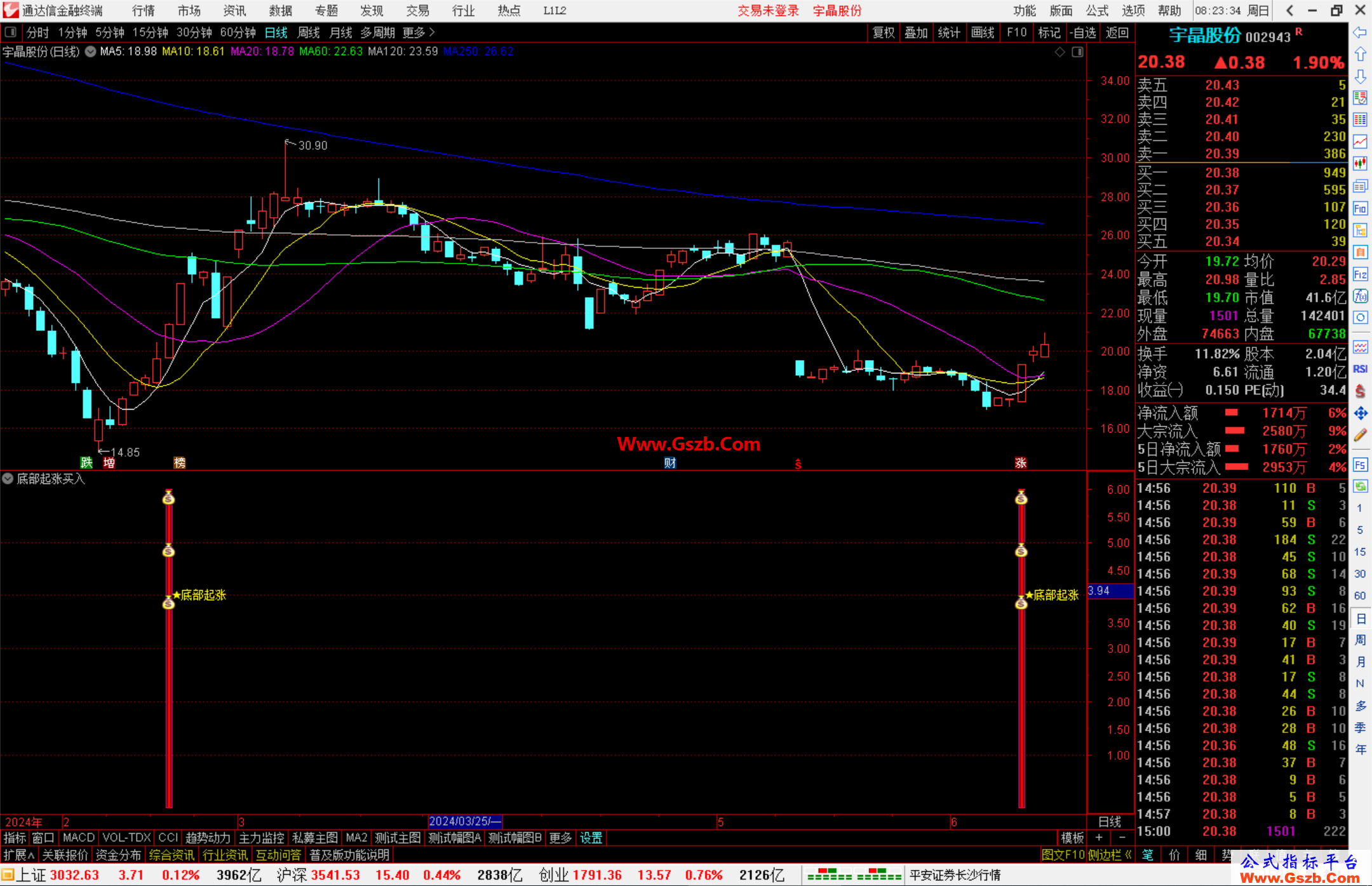Click the down arrow icon in right sidebar

click(1360, 77)
